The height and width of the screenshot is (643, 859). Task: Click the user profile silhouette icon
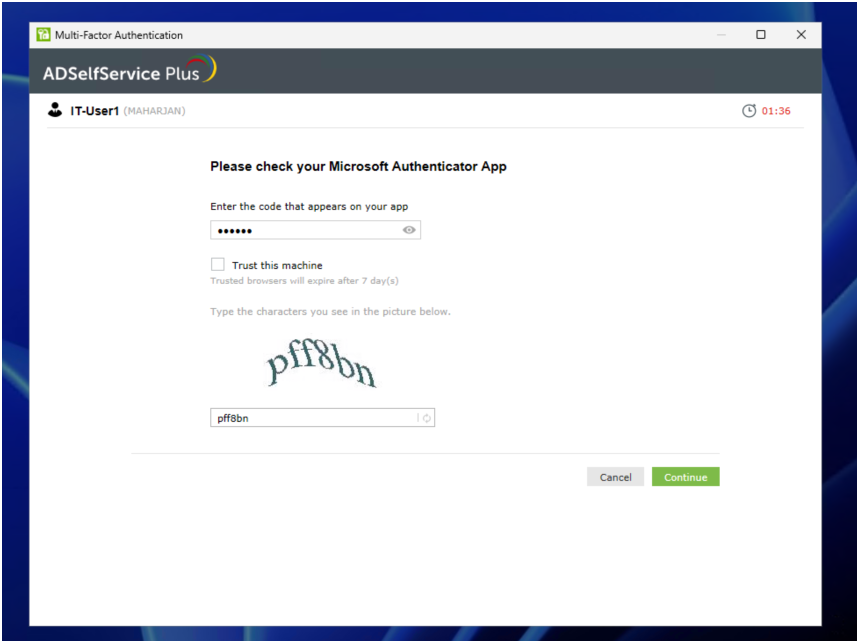[x=55, y=110]
